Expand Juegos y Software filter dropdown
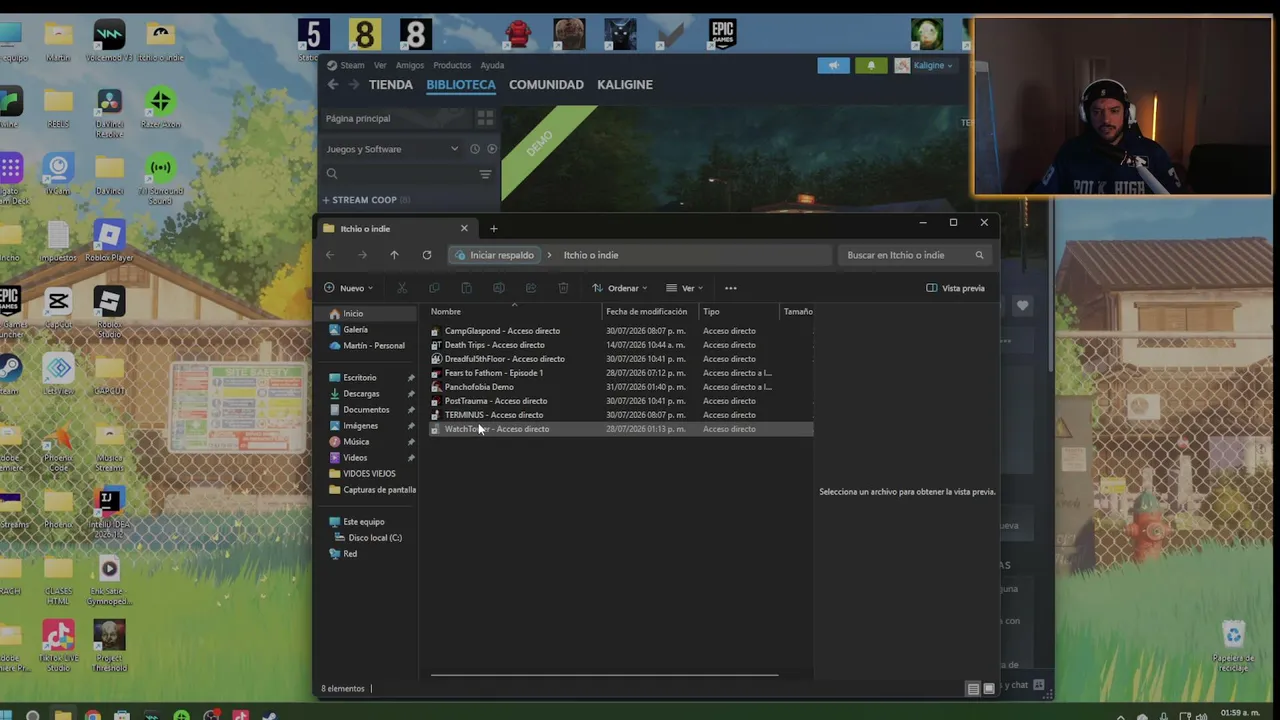Image resolution: width=1280 pixels, height=720 pixels. point(454,149)
